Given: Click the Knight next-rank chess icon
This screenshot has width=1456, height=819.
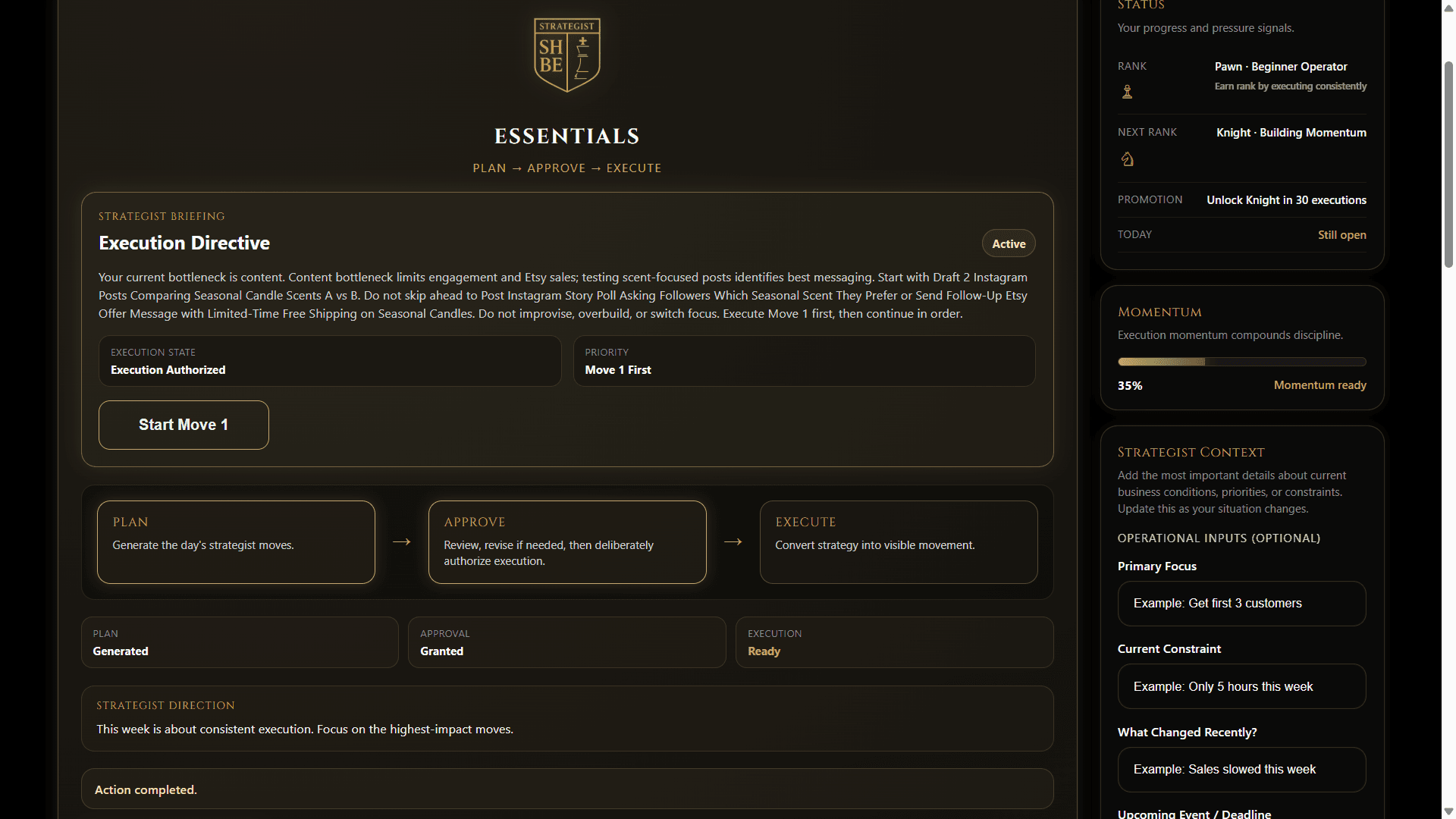Looking at the screenshot, I should [x=1128, y=158].
